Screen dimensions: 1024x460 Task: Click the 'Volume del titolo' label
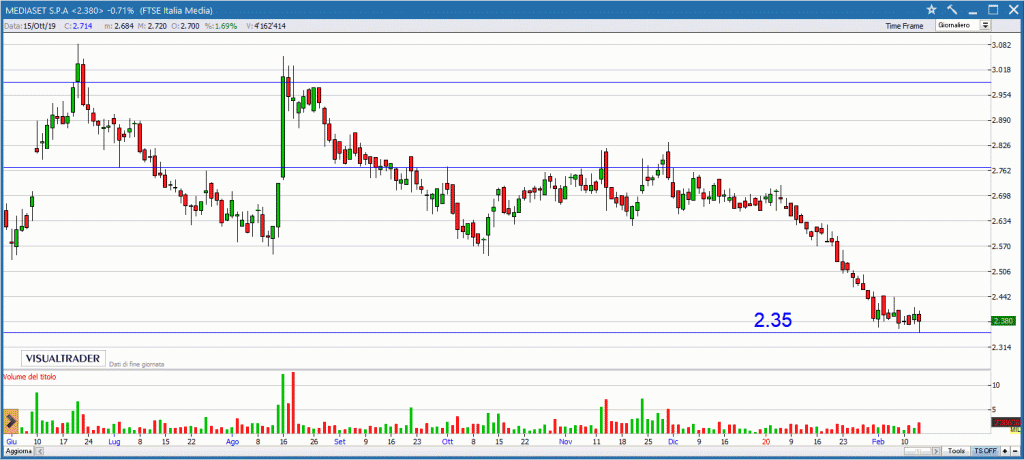[x=30, y=377]
